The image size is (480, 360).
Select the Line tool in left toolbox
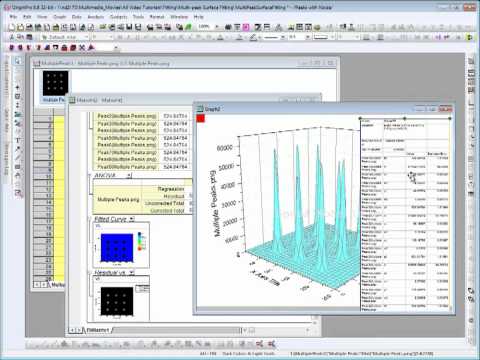[x=18, y=158]
